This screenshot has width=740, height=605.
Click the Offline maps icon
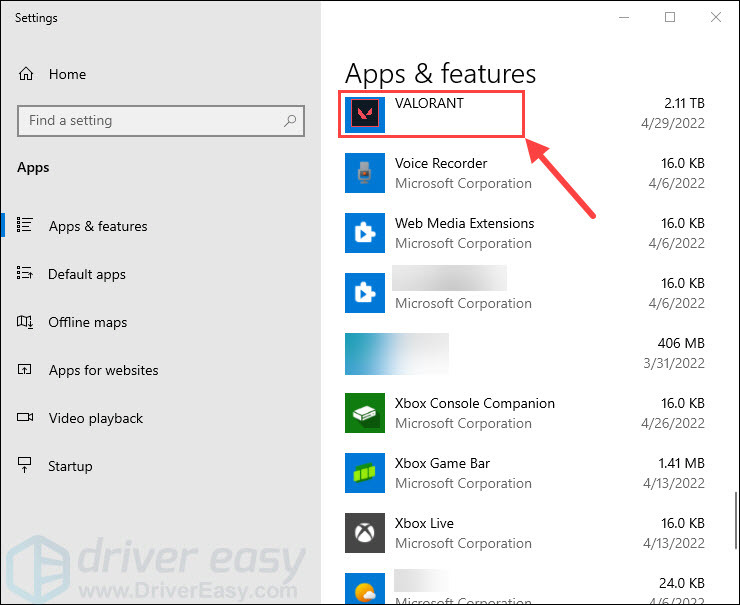(25, 322)
